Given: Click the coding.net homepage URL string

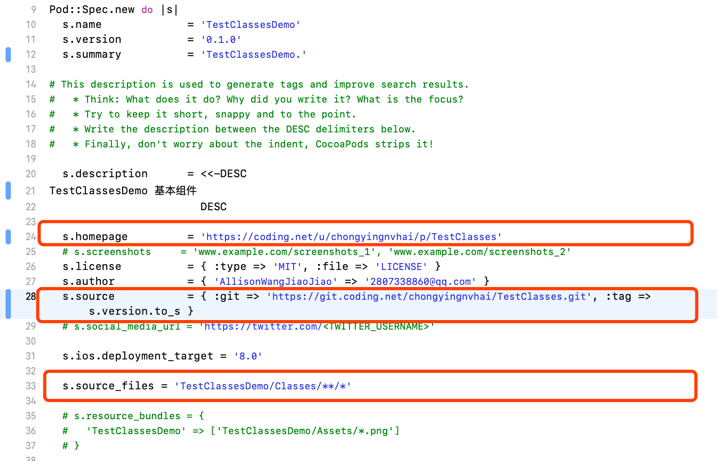Looking at the screenshot, I should (351, 236).
